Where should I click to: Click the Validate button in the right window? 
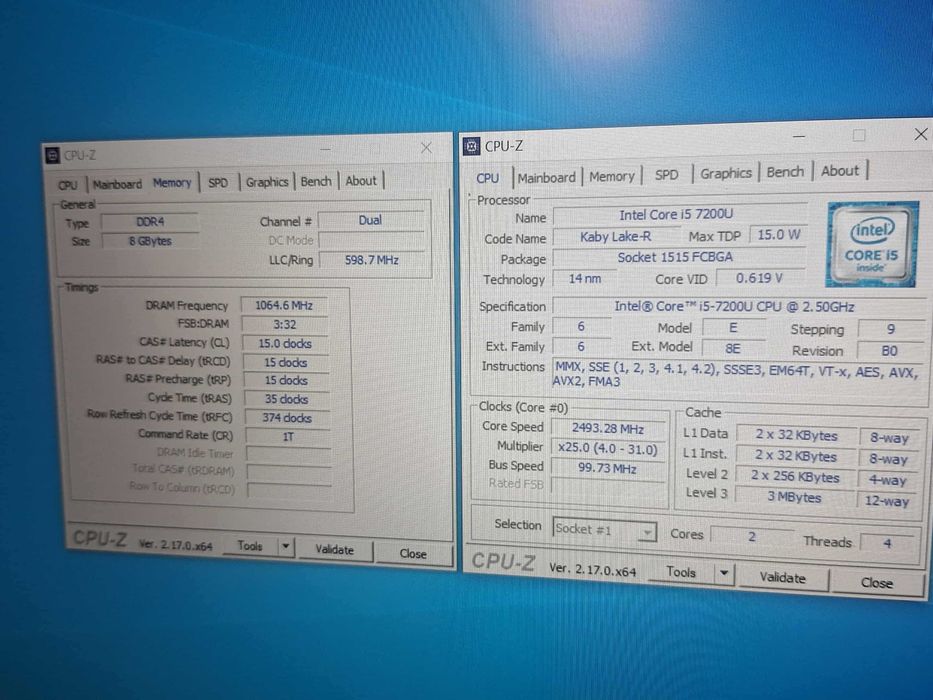(x=782, y=577)
